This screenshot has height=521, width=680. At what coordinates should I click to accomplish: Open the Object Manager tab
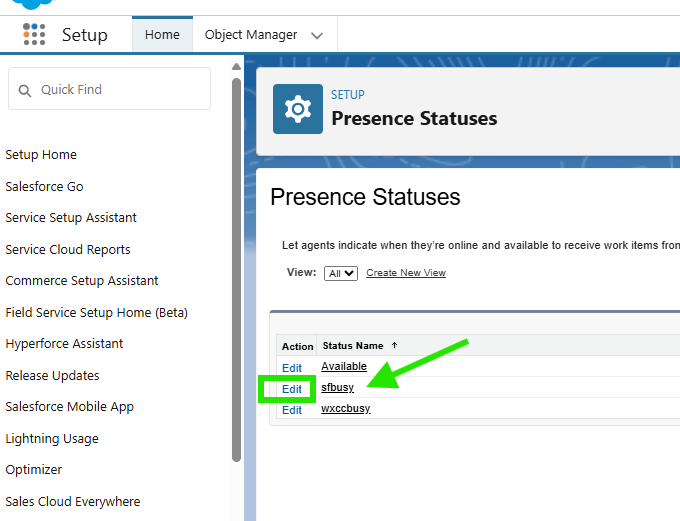click(x=251, y=35)
